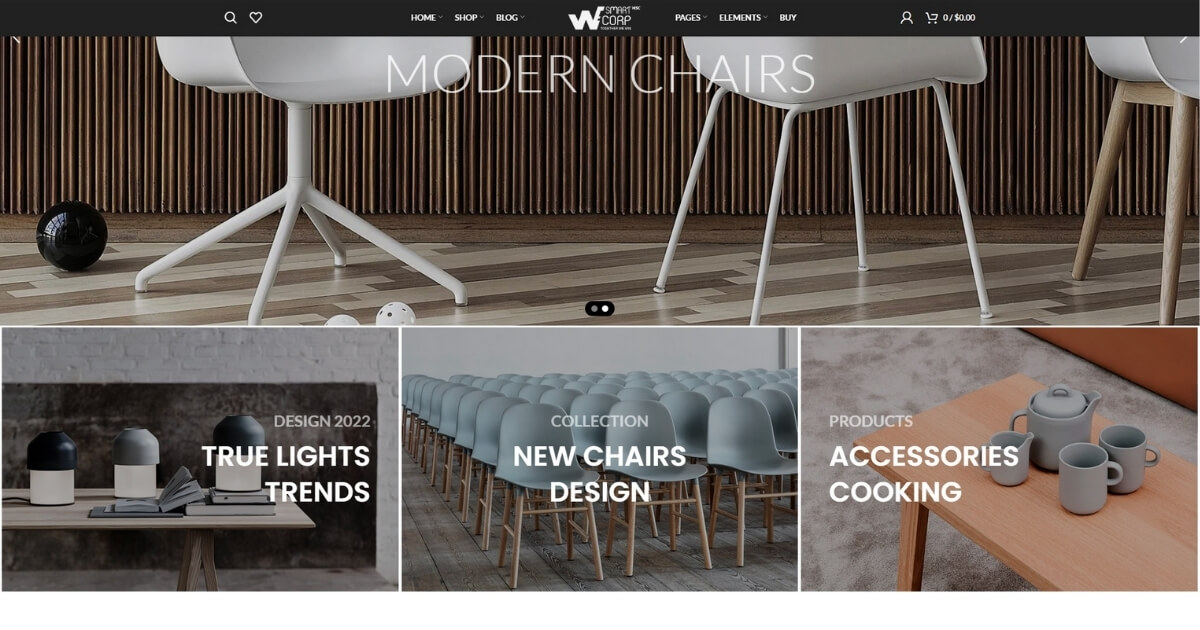
Task: Select the first slider pagination dot
Action: [594, 309]
